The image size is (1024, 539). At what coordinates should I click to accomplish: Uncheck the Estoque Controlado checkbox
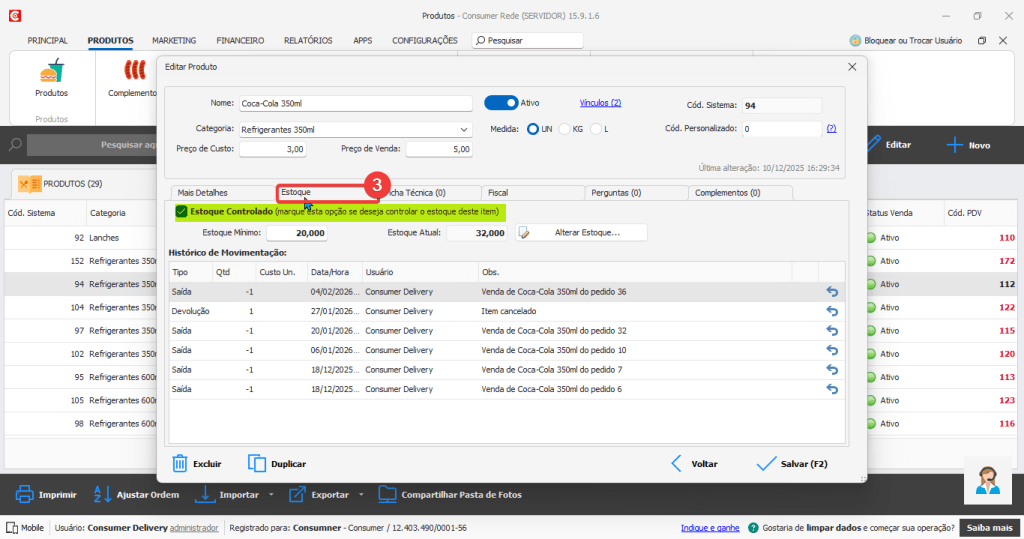(181, 212)
